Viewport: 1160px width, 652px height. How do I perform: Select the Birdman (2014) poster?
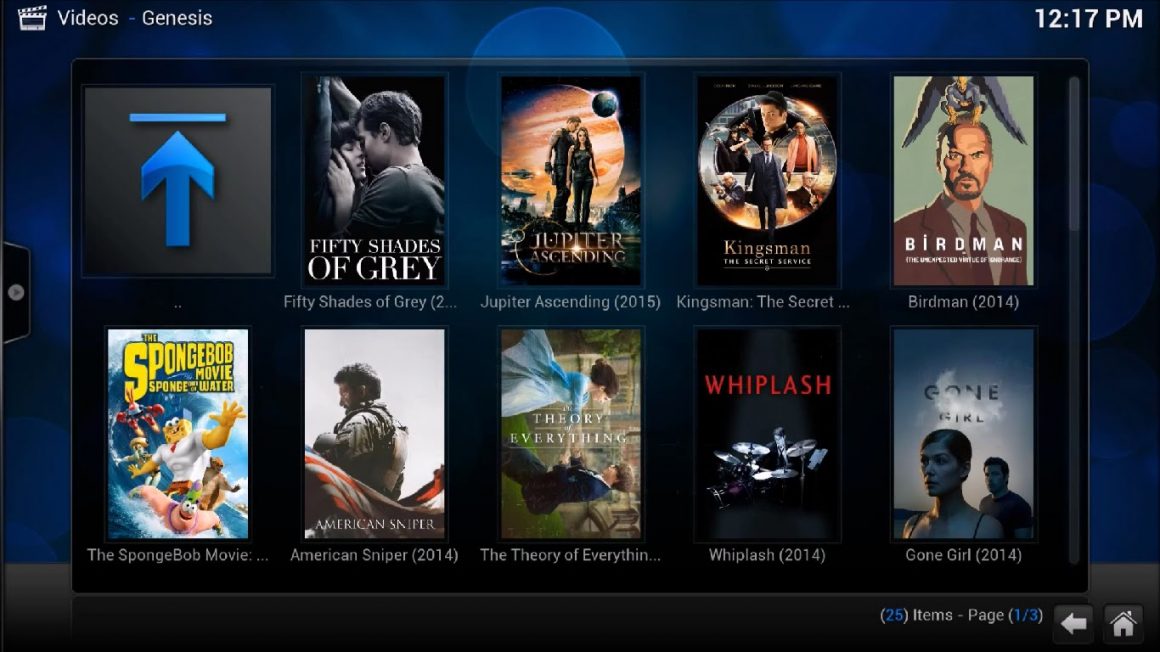click(963, 181)
